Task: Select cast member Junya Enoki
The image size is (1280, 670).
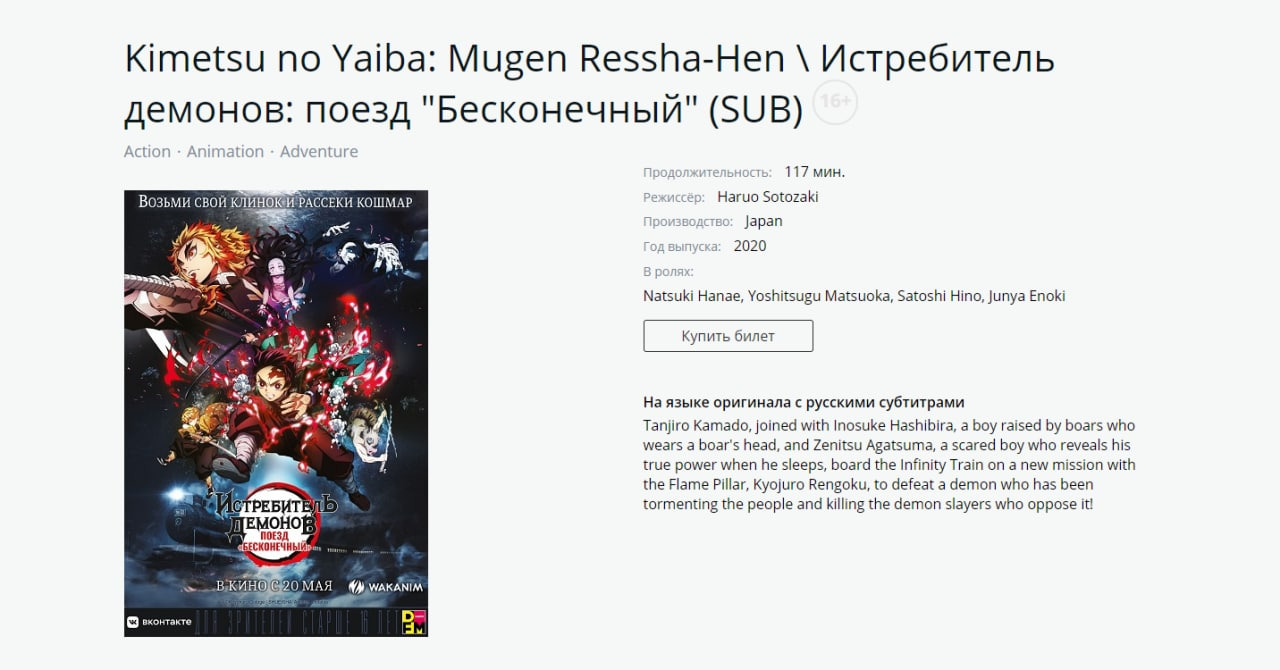Action: 1027,296
